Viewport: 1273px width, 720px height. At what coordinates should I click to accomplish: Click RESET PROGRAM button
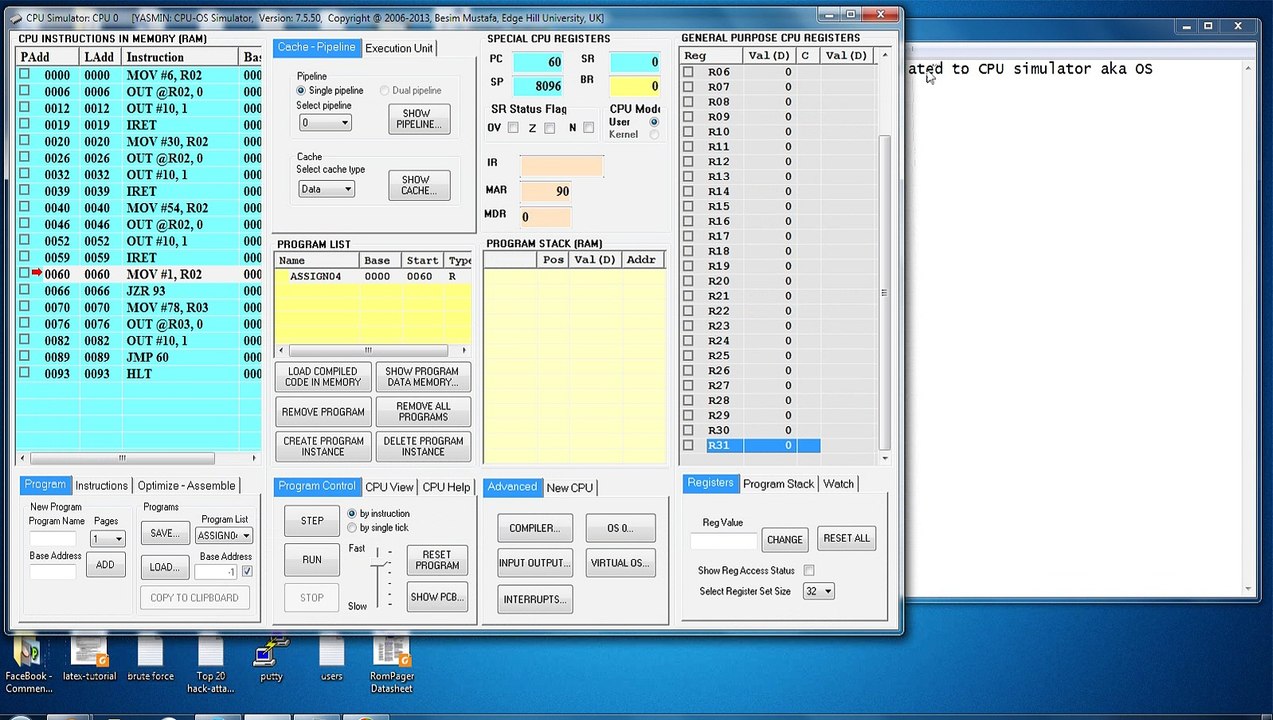(437, 560)
